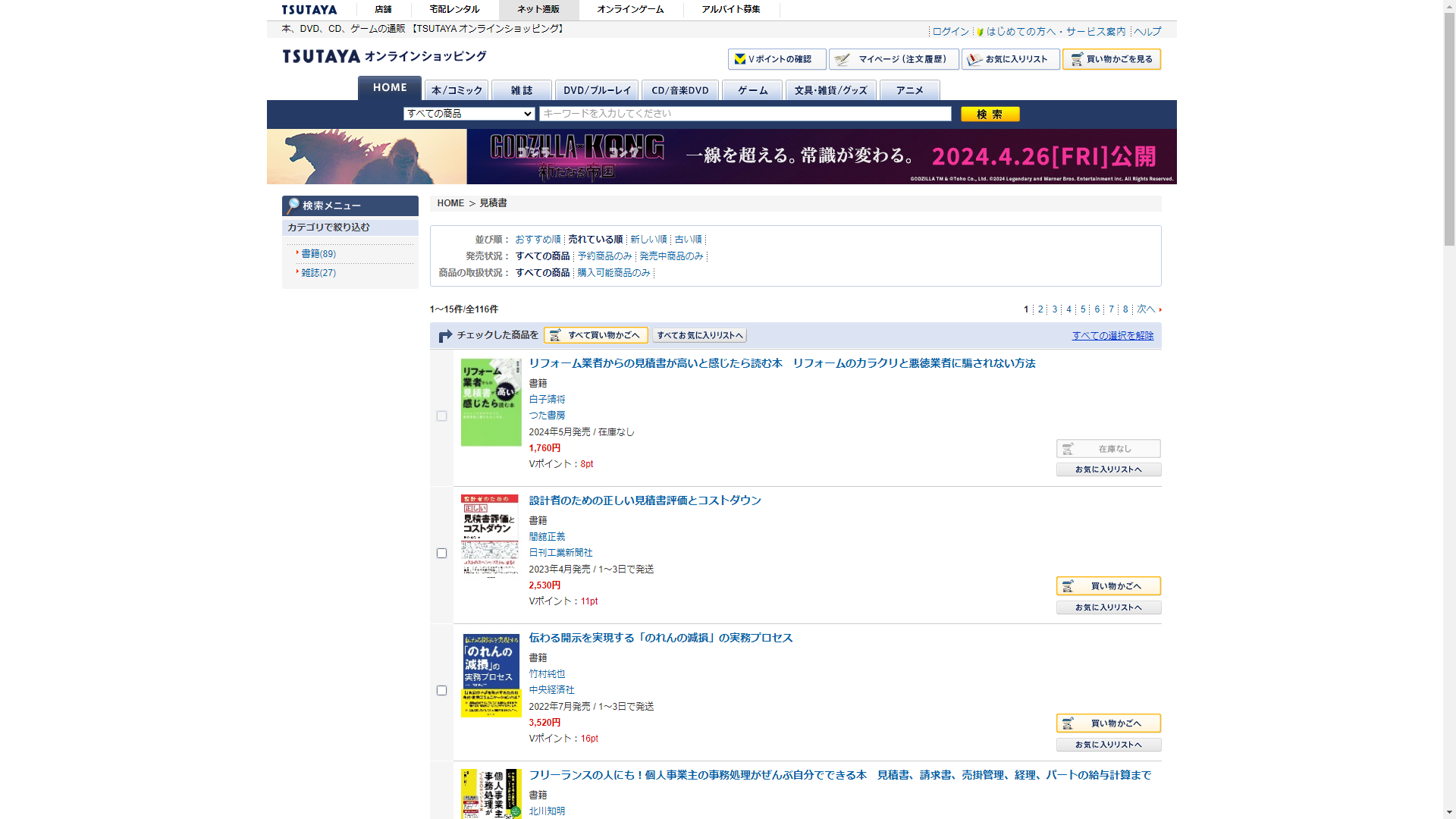
Task: Add のれんの減損 book to cart
Action: [x=1108, y=723]
